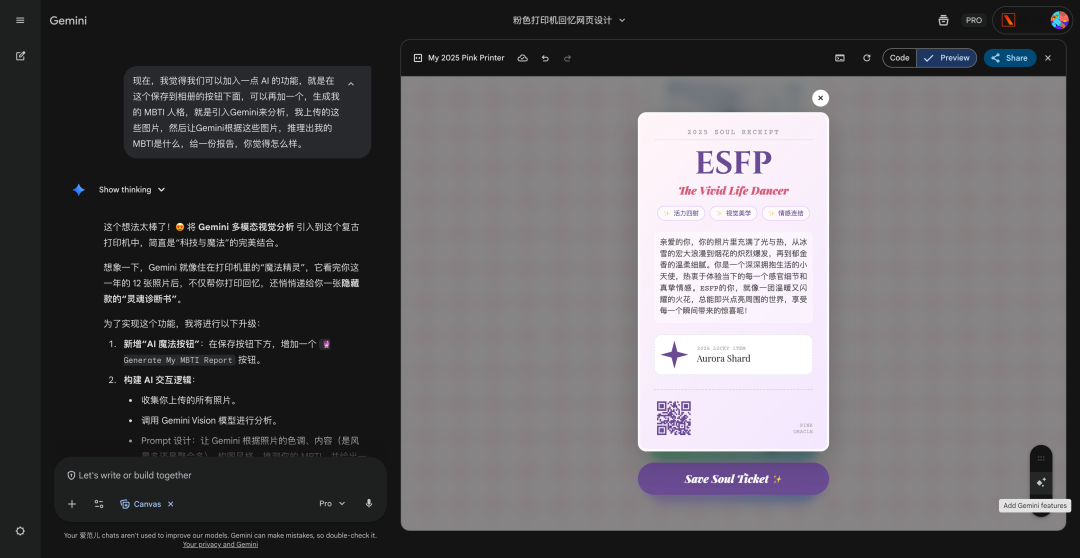Click the Gemini logo text
Image resolution: width=1080 pixels, height=558 pixels.
pos(68,21)
